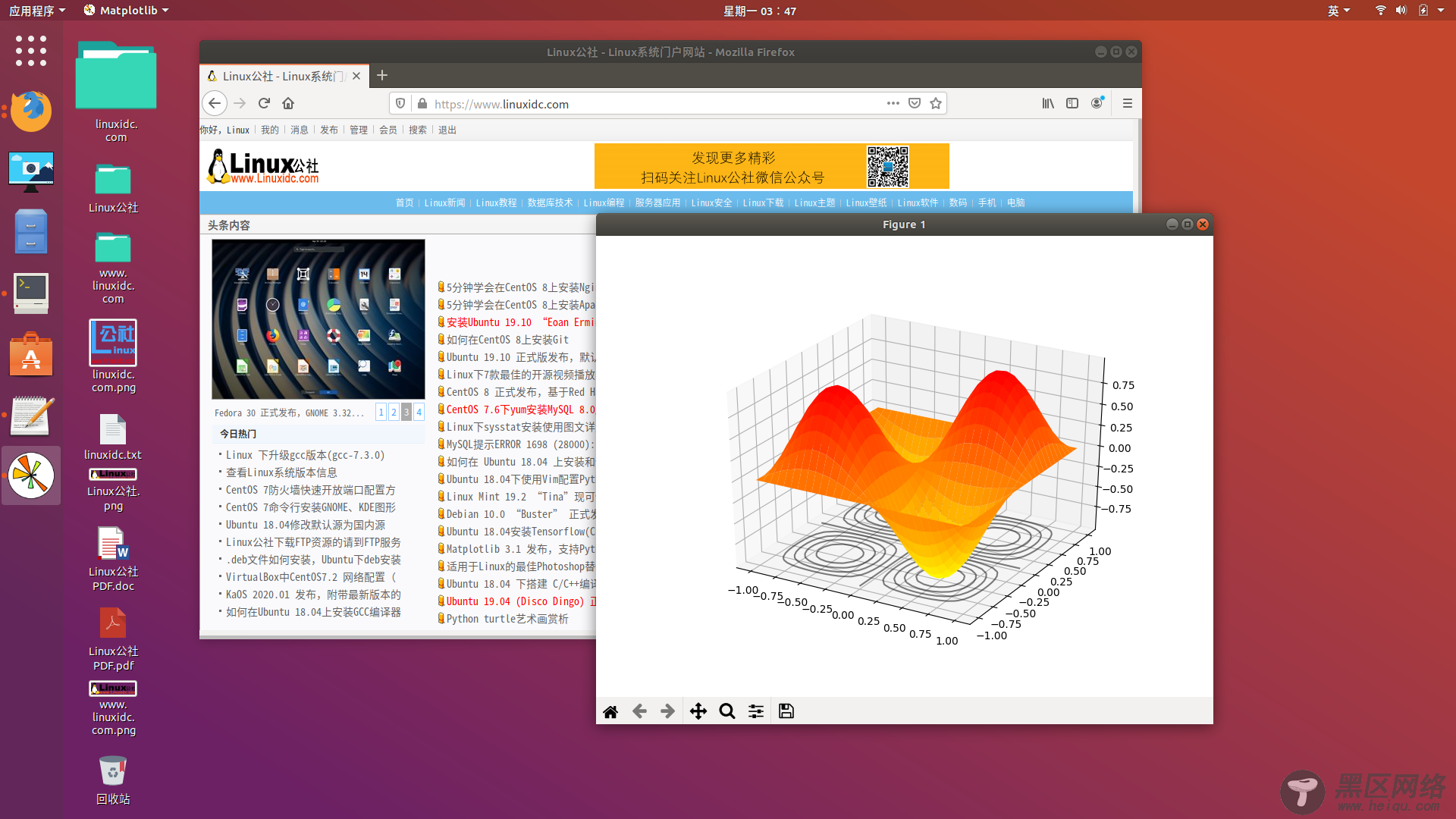Save the figure with the floppy icon
Viewport: 1456px width, 819px height.
click(786, 711)
